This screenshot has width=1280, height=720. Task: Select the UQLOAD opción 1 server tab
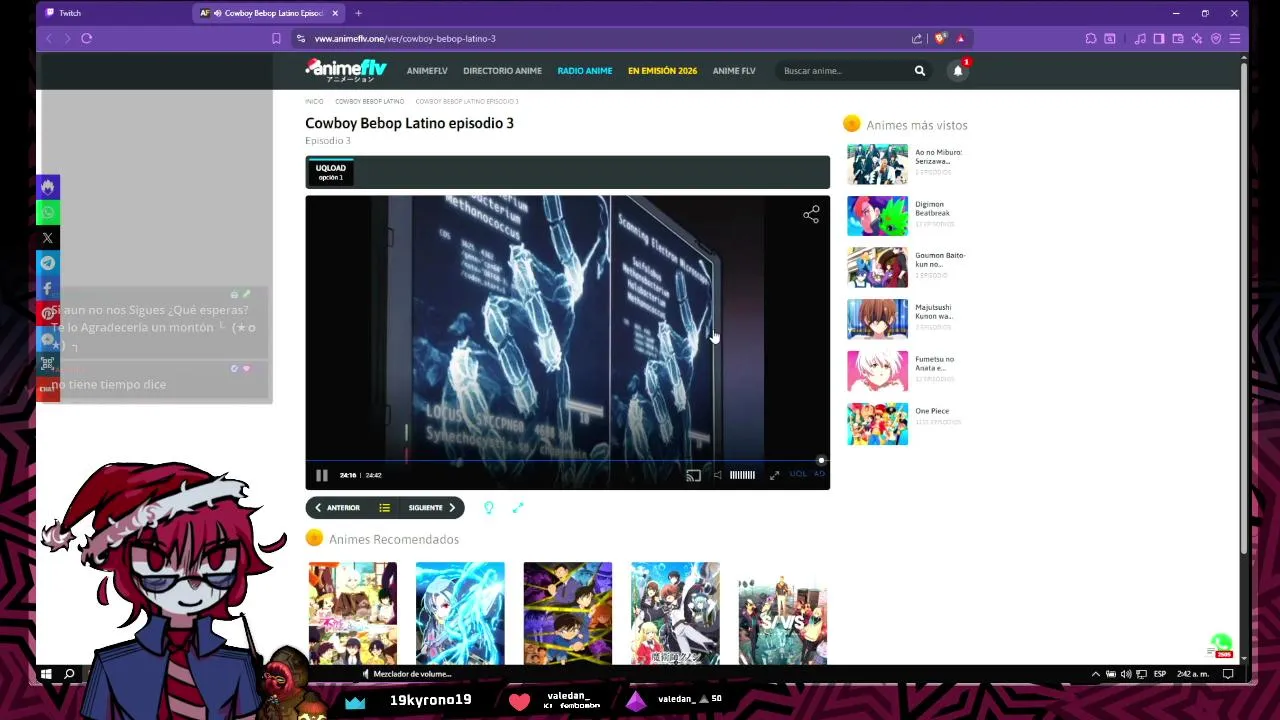pyautogui.click(x=330, y=172)
